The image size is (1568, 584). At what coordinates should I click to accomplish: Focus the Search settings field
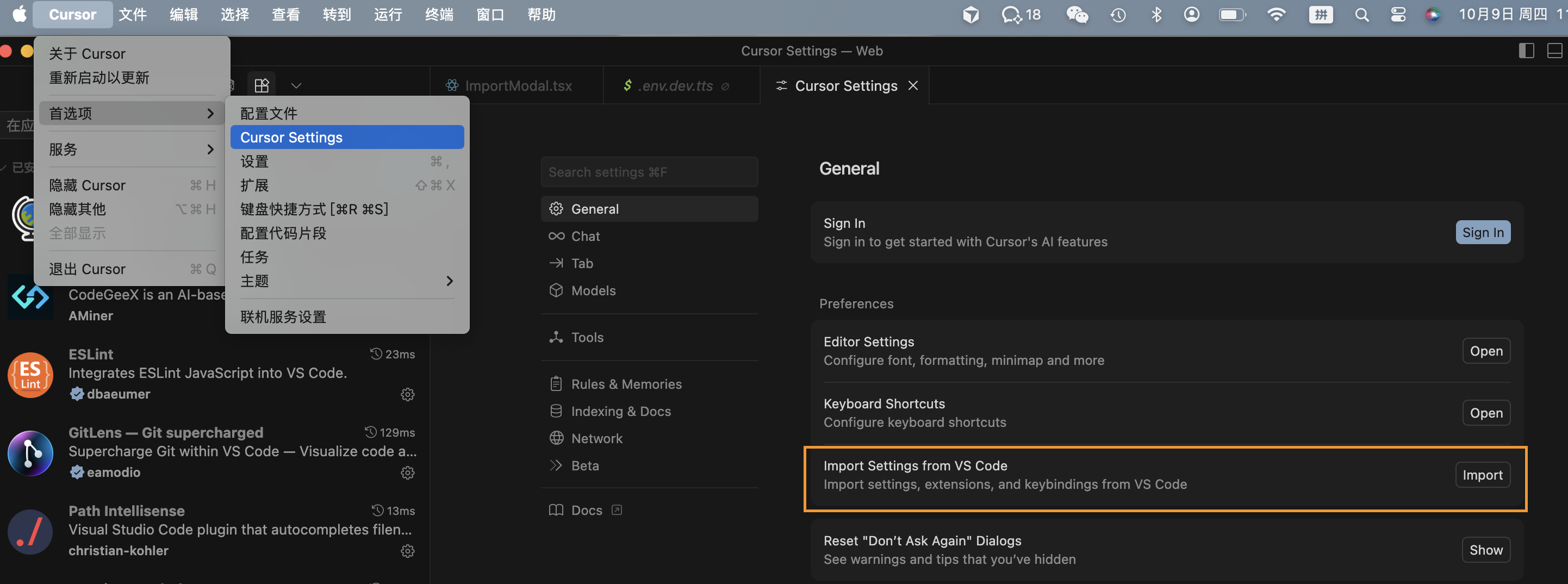pos(649,172)
